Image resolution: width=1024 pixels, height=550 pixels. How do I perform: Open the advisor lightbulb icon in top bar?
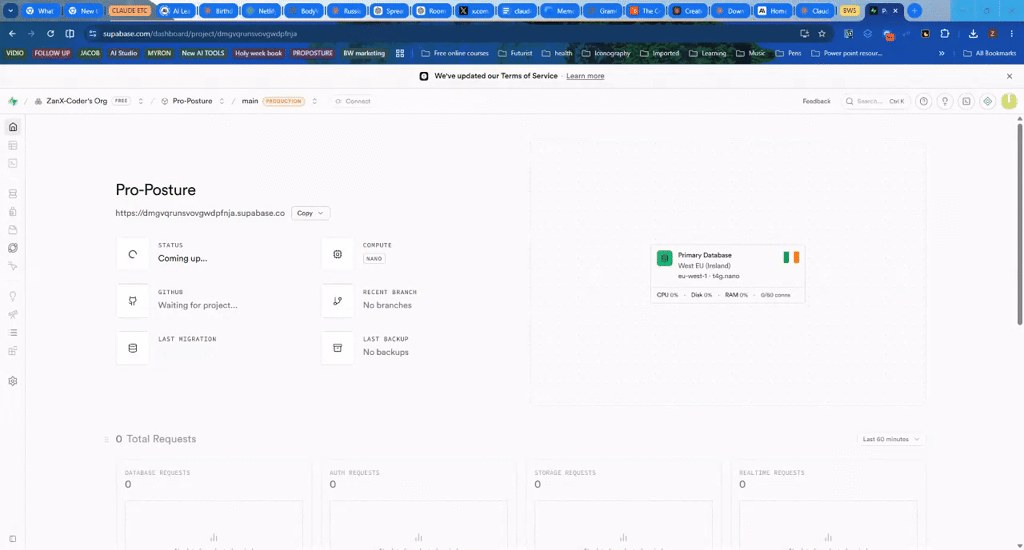(x=944, y=101)
